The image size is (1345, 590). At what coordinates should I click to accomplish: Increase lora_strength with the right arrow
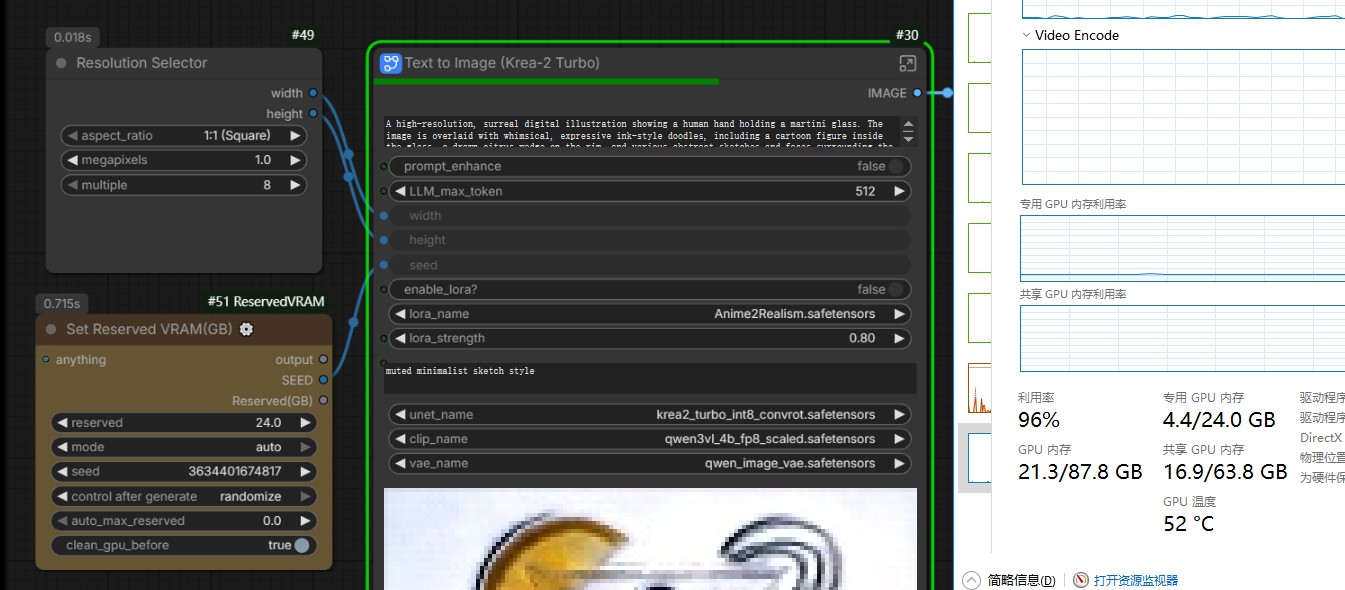click(899, 338)
